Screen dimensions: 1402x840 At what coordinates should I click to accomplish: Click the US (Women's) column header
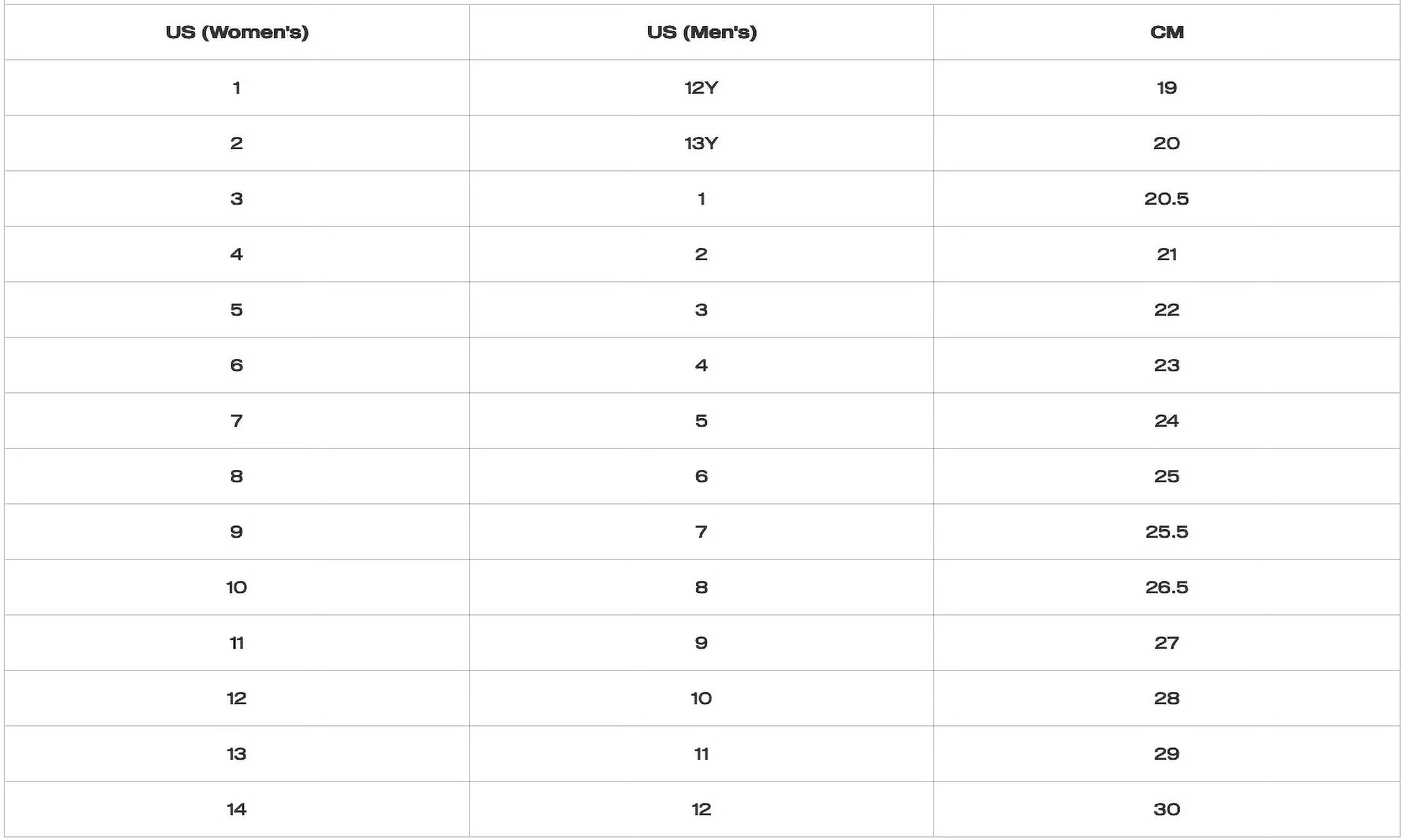pos(237,32)
